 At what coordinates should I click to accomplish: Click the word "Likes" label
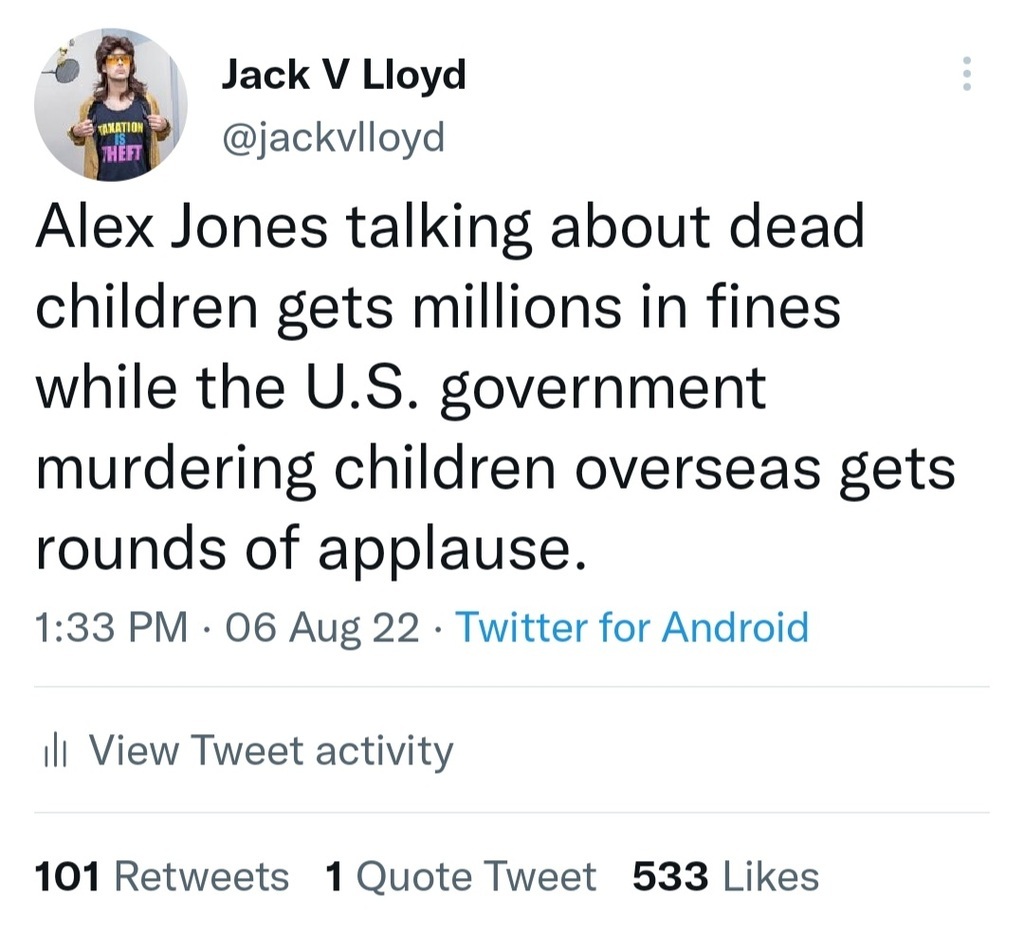770,876
